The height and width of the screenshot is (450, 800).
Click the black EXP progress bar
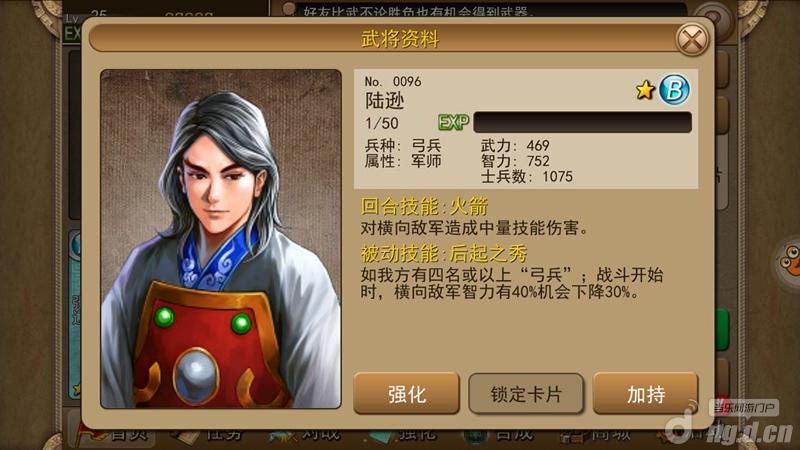[583, 122]
